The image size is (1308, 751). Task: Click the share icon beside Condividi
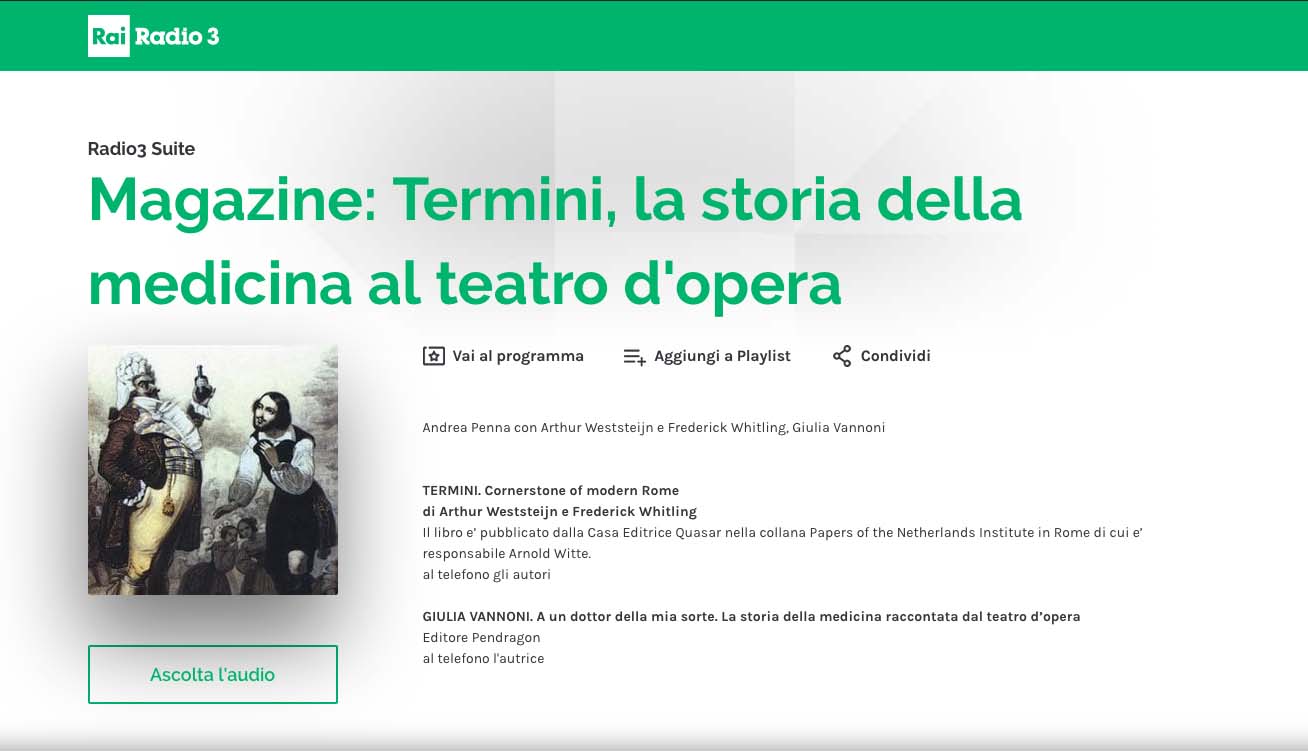(842, 356)
